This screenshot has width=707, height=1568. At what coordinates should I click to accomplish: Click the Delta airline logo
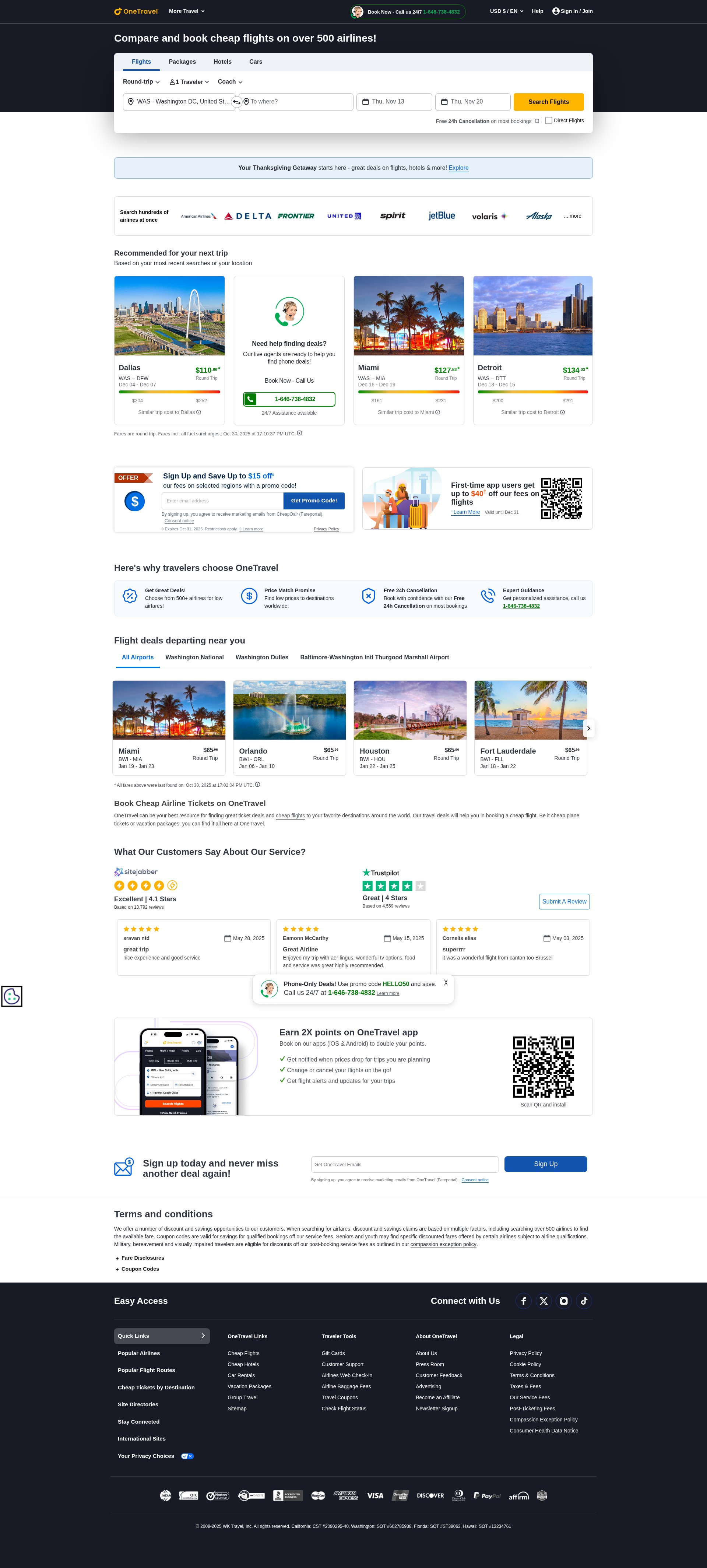coord(247,216)
